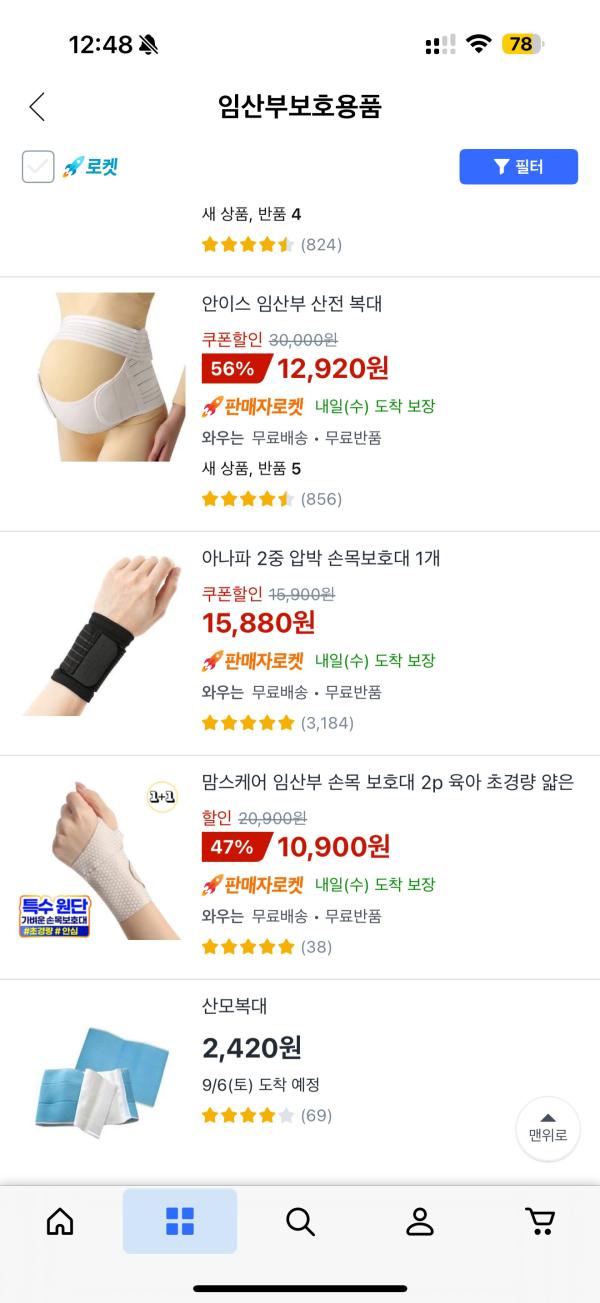Select the 12,920원 discounted price
The height and width of the screenshot is (1303, 600).
click(x=333, y=368)
